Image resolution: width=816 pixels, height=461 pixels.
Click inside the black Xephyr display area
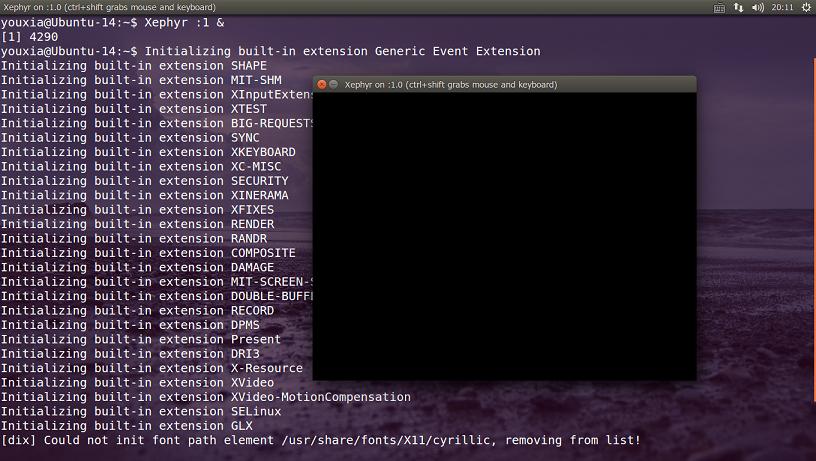tap(504, 236)
